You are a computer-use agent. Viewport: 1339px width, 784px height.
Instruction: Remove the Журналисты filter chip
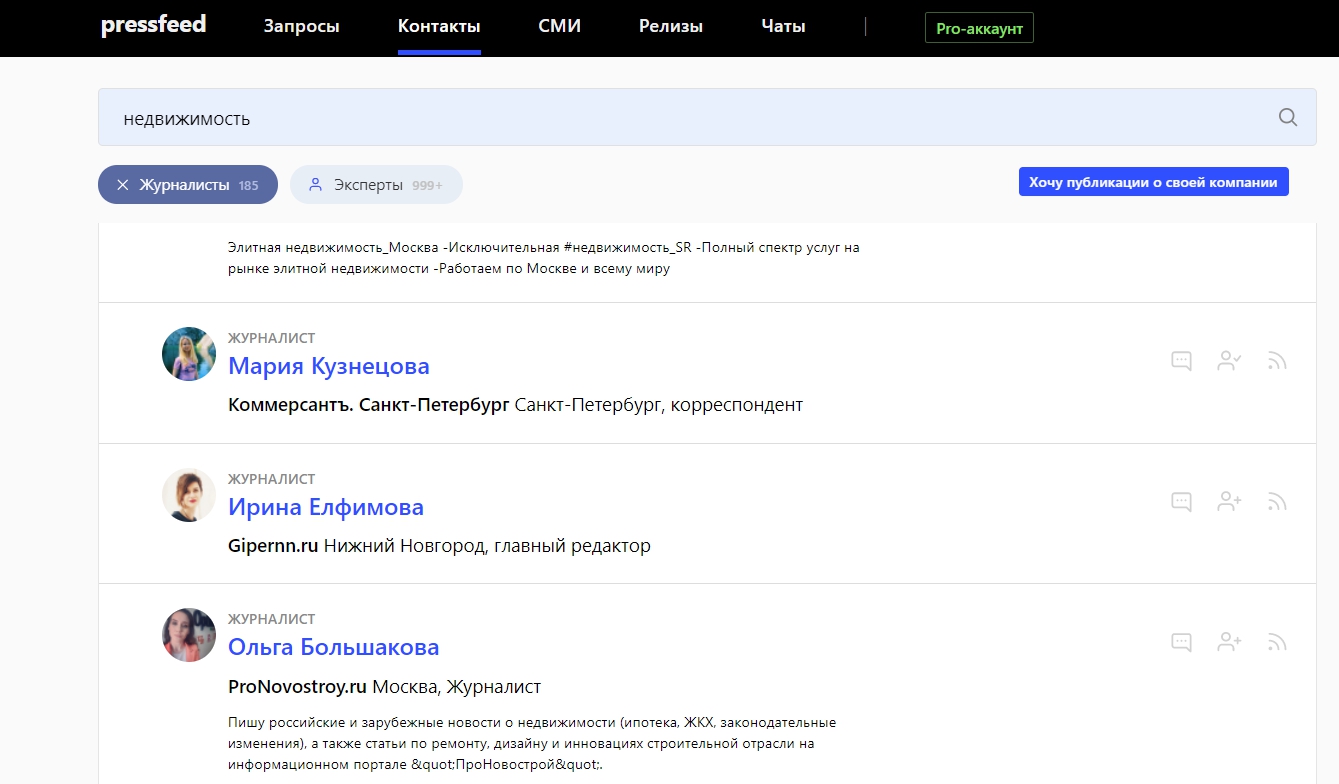point(123,185)
